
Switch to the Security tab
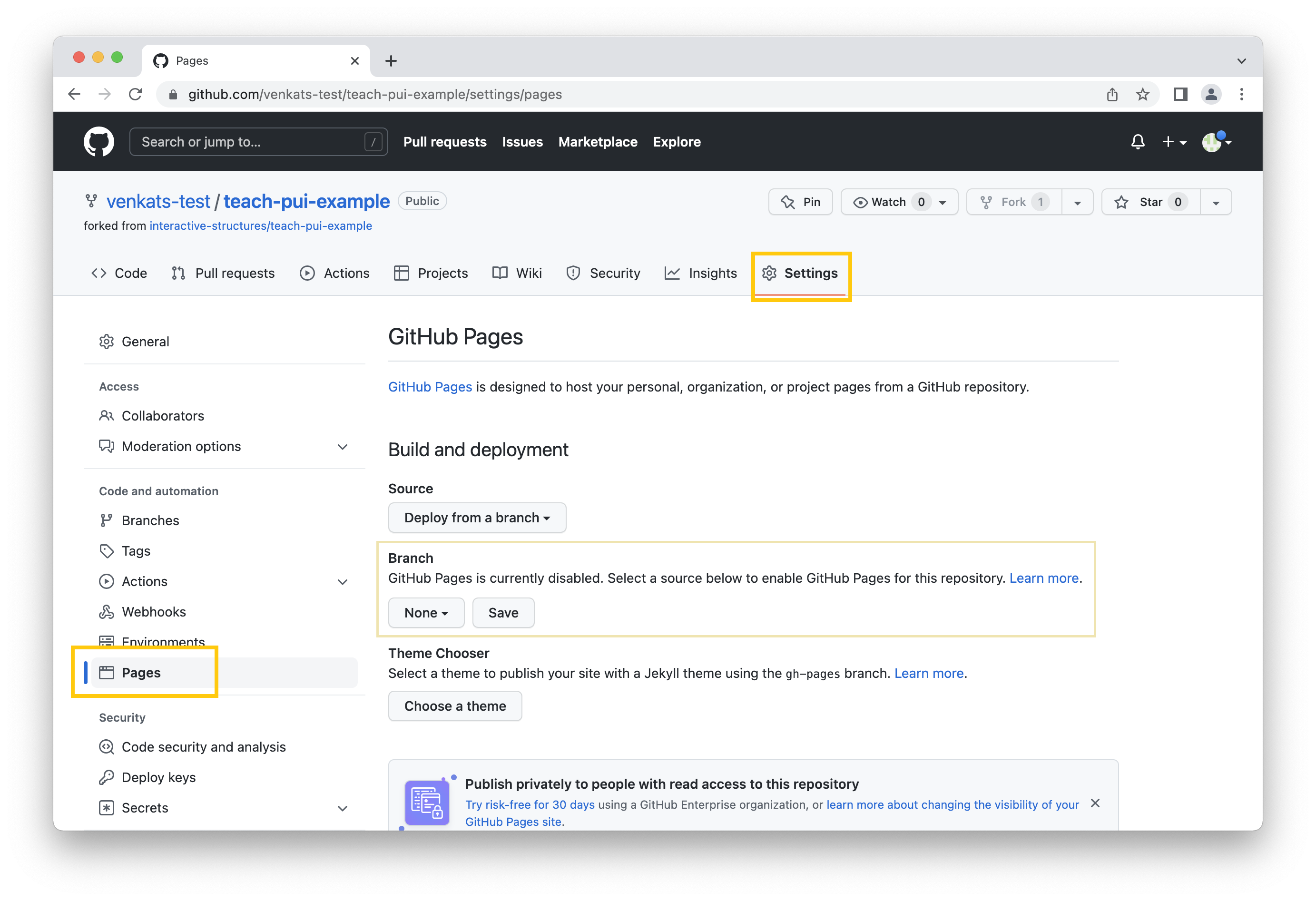[x=603, y=273]
